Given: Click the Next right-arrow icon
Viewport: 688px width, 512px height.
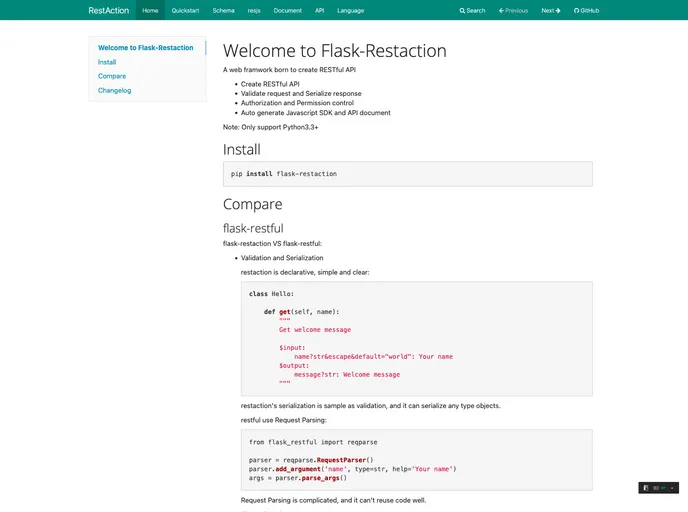Looking at the screenshot, I should pyautogui.click(x=558, y=11).
